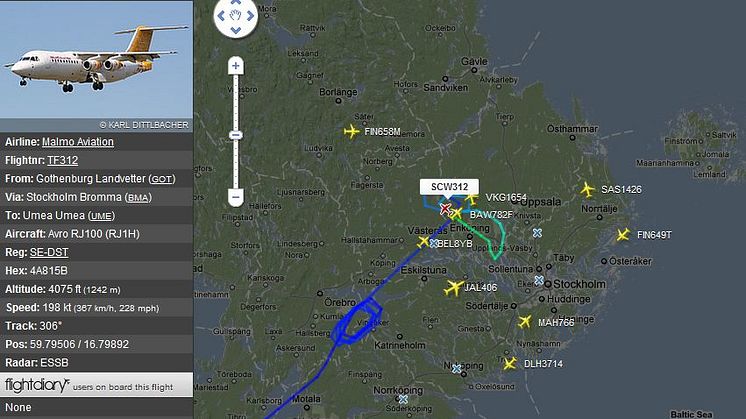Pan the map down with arrow
746x419 pixels.
click(236, 30)
